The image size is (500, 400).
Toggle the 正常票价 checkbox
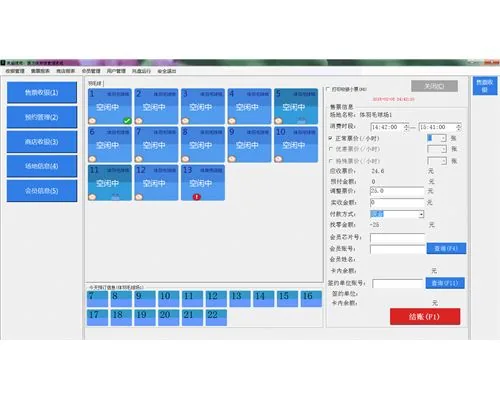pos(330,138)
